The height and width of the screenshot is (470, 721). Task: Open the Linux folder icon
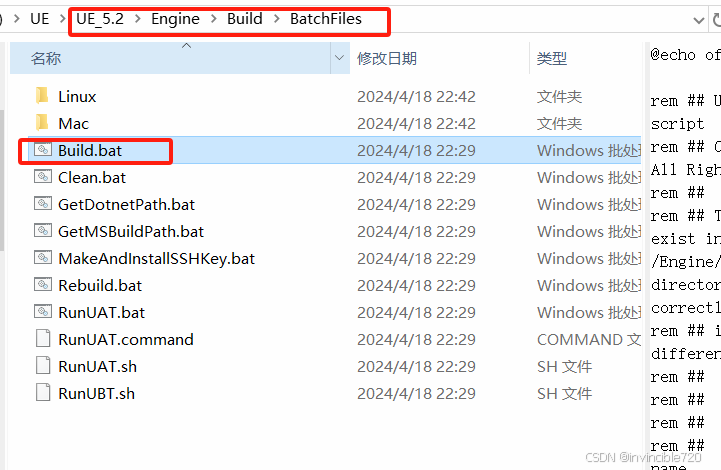click(42, 96)
